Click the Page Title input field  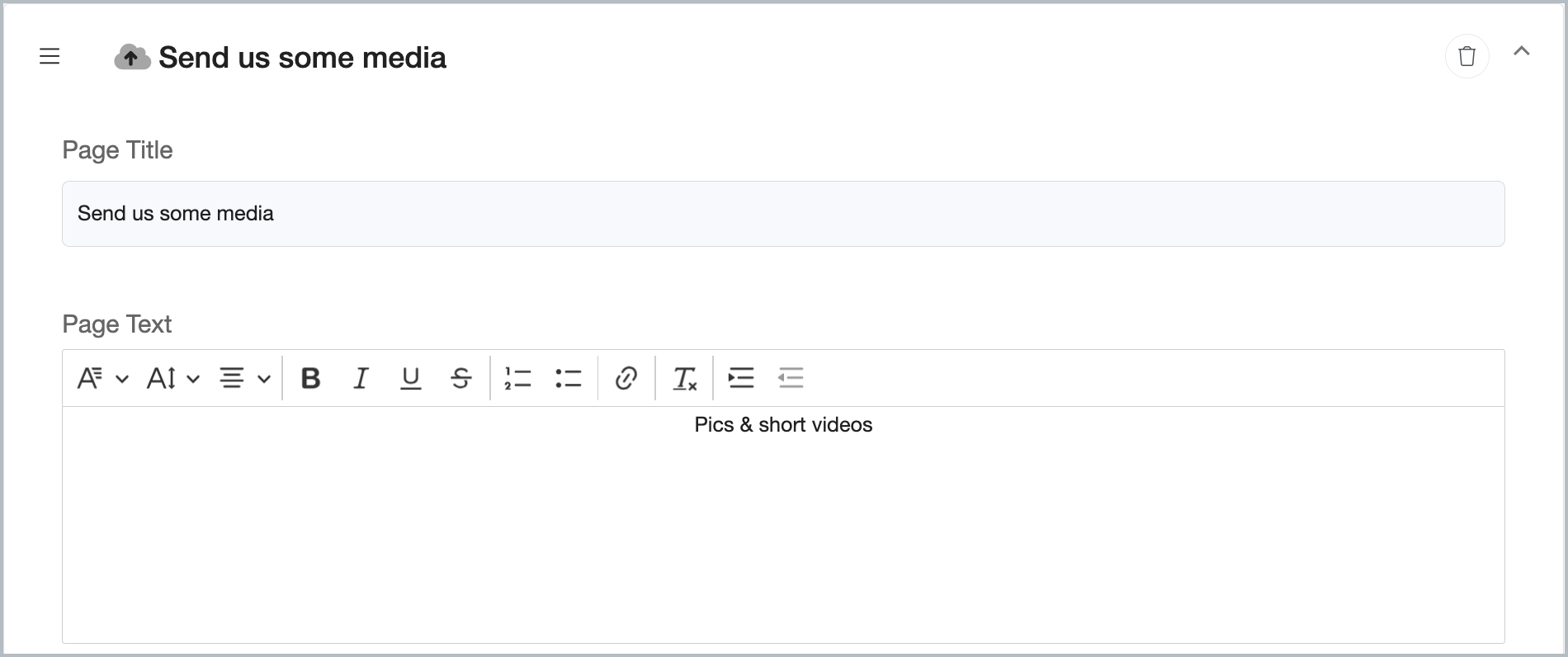[782, 214]
